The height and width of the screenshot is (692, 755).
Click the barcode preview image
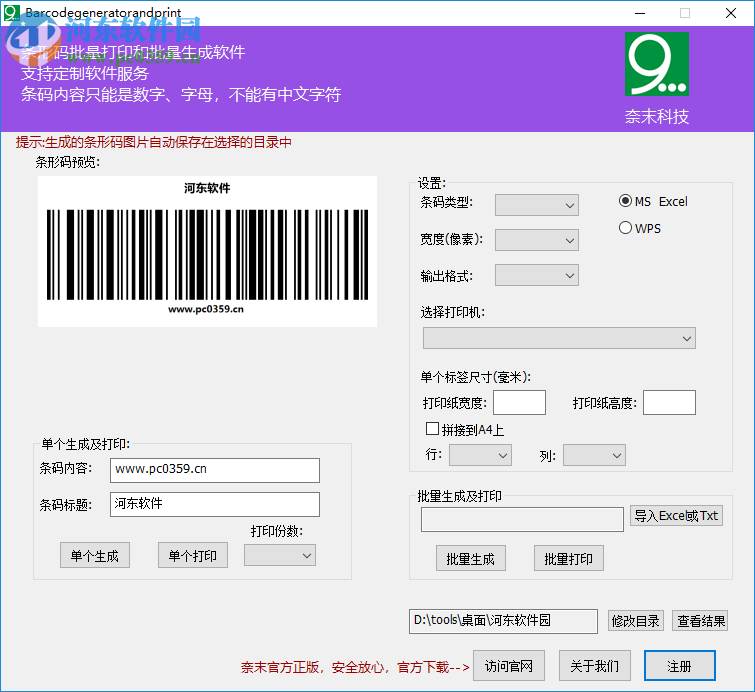(x=208, y=251)
